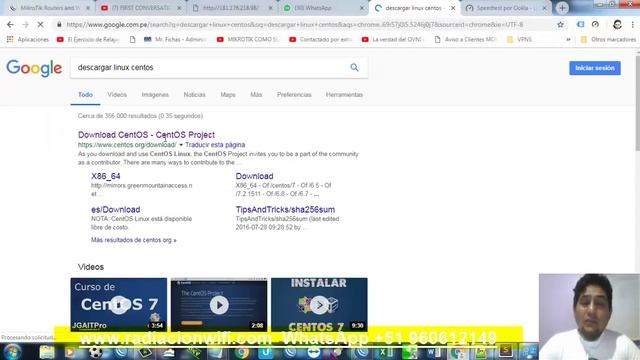The width and height of the screenshot is (640, 360).
Task: Stop page loading with the X button
Action: pyautogui.click(x=40, y=24)
